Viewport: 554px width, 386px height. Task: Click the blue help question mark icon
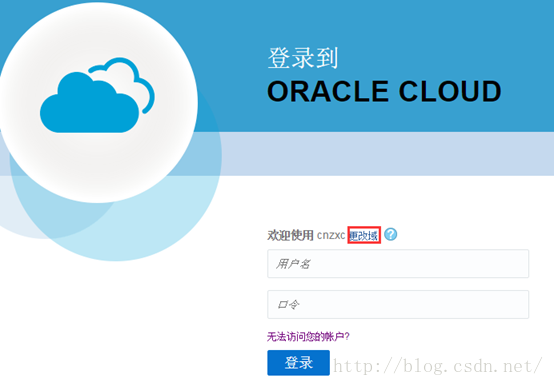coord(390,234)
